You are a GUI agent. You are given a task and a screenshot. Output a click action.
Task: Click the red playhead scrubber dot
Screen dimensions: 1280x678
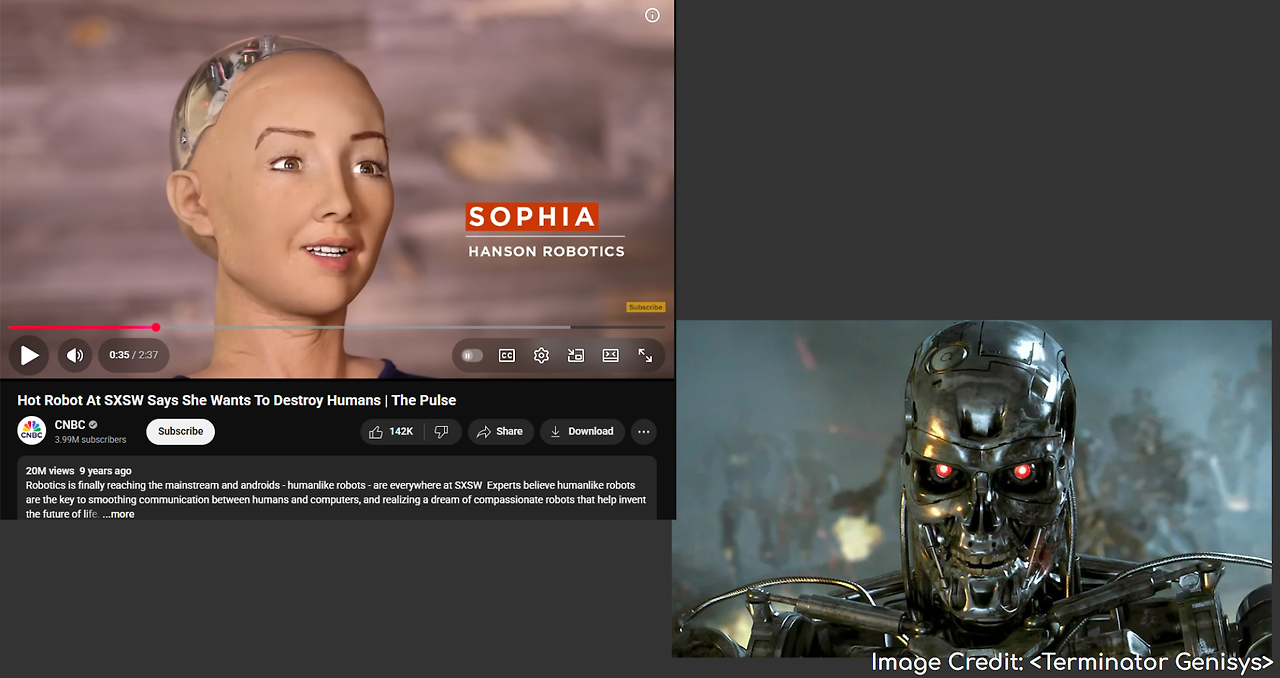(156, 327)
